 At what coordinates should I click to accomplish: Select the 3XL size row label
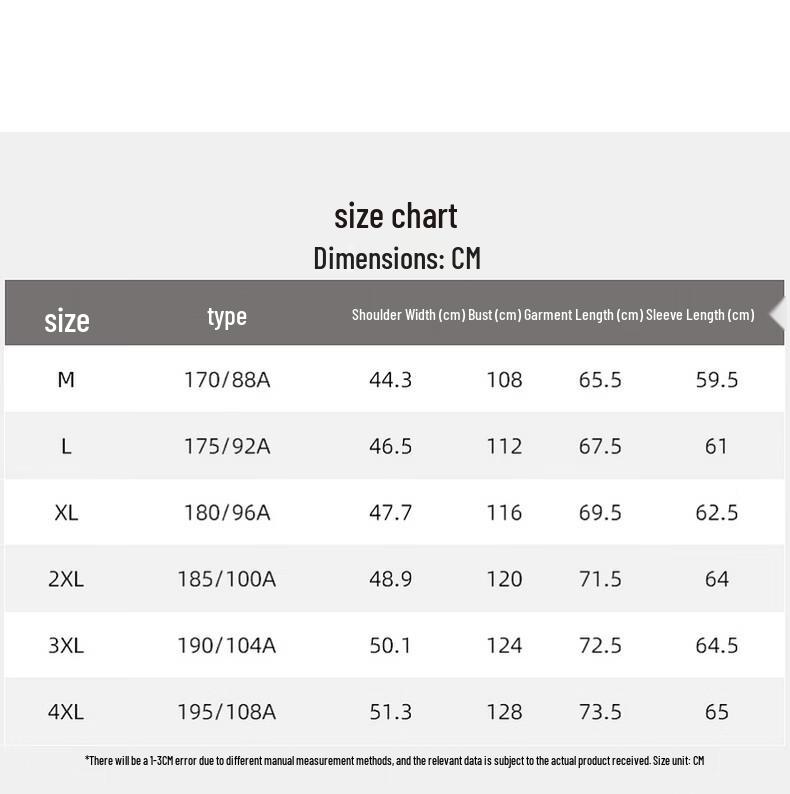click(66, 645)
